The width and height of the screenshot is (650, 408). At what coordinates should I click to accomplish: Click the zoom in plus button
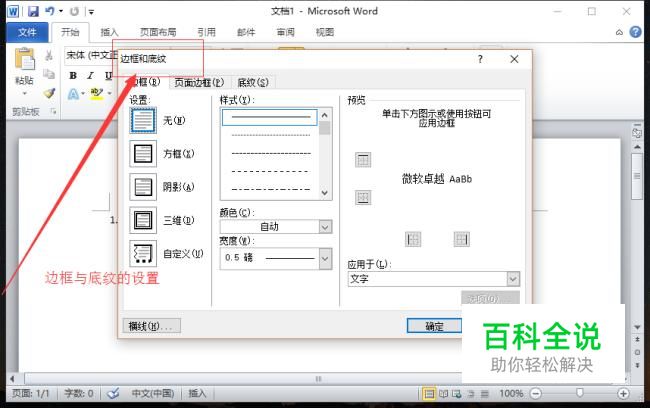pos(623,393)
